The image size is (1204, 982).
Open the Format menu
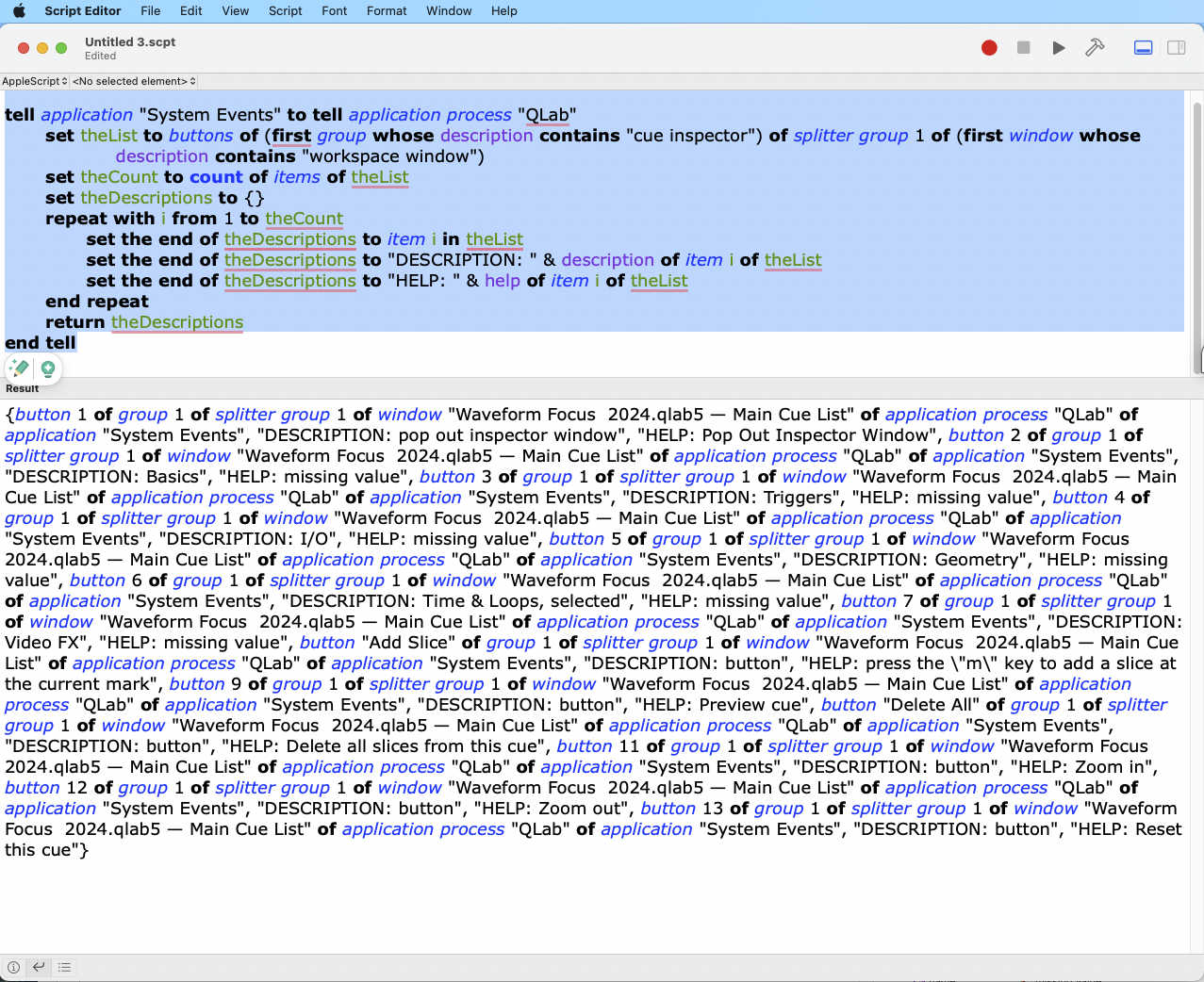(386, 10)
